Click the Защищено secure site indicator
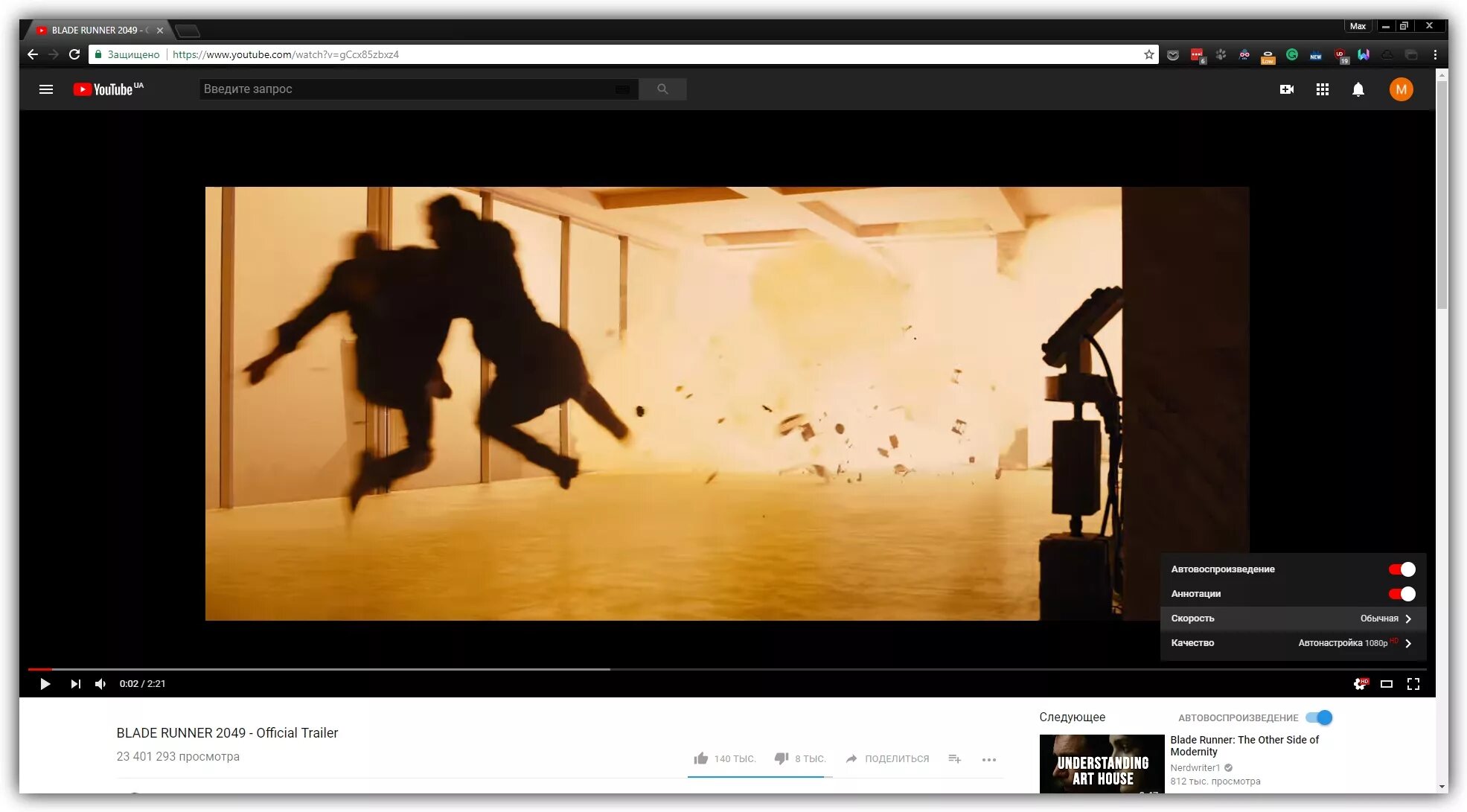This screenshot has height=812, width=1467. 127,54
